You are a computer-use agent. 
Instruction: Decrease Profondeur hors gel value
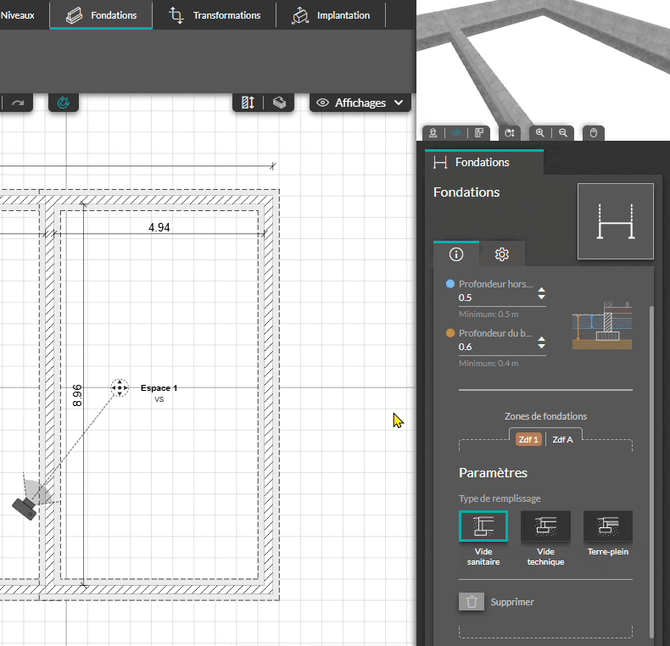[541, 297]
